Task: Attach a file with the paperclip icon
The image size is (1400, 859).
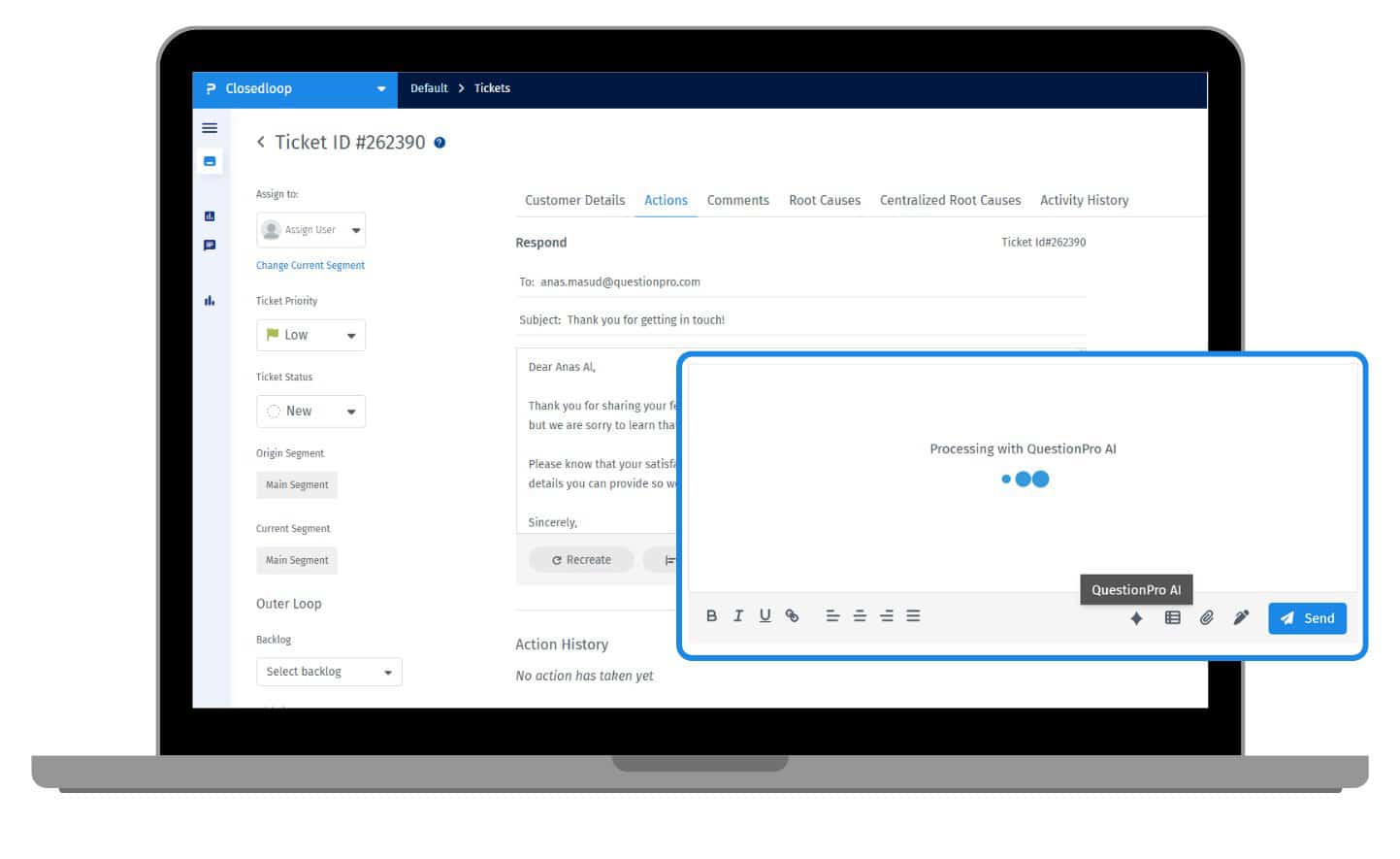Action: coord(1206,617)
